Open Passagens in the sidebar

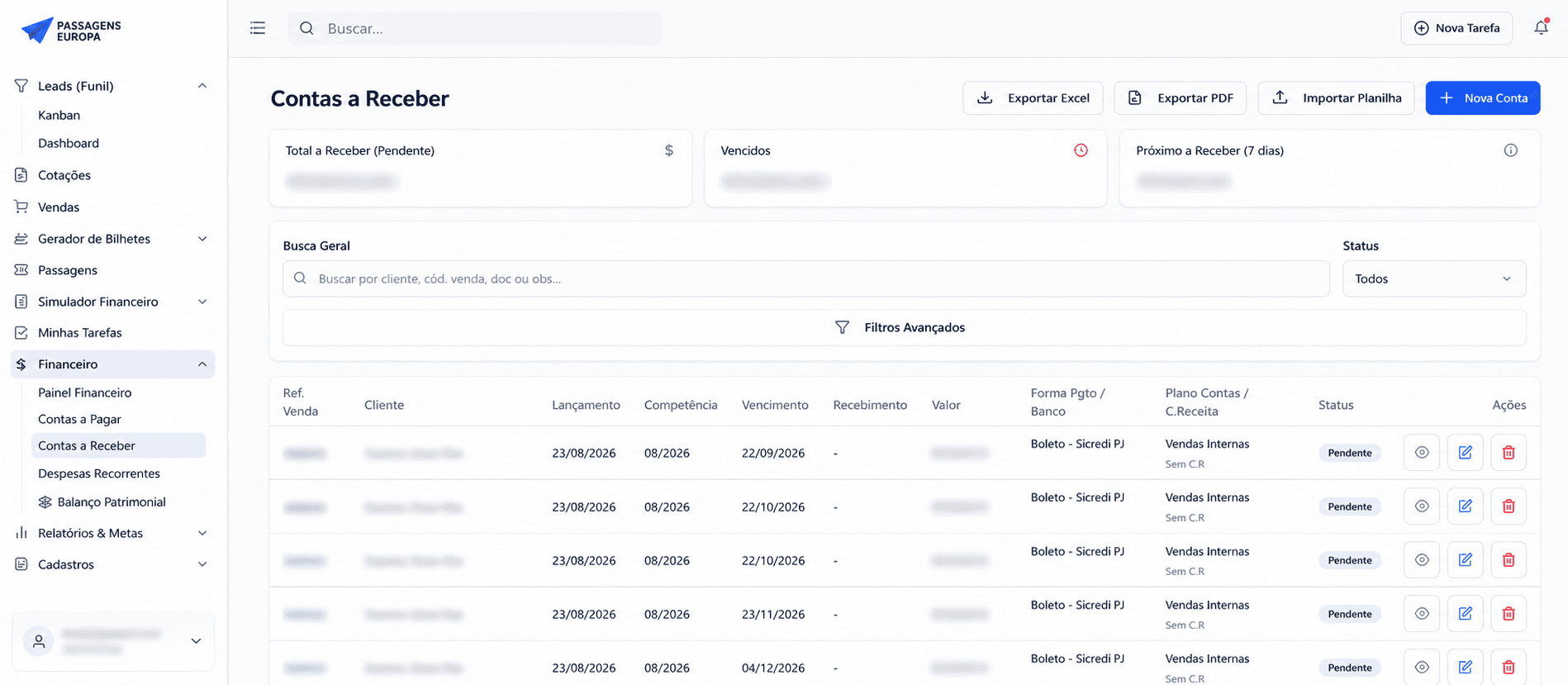68,270
